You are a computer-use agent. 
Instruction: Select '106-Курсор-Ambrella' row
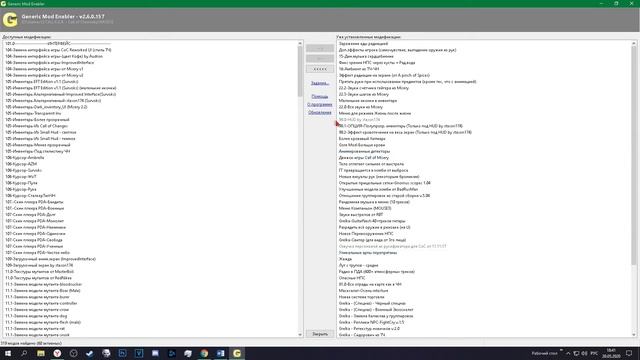24,158
